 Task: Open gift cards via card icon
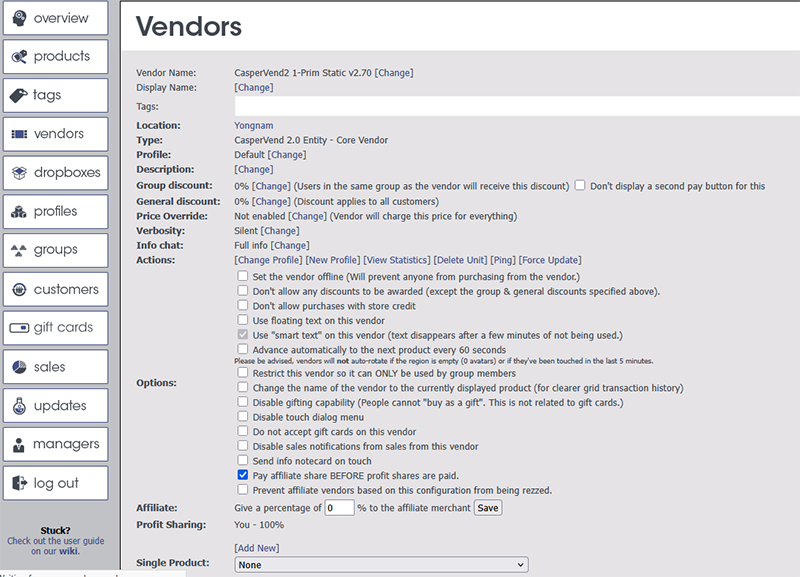[x=19, y=328]
